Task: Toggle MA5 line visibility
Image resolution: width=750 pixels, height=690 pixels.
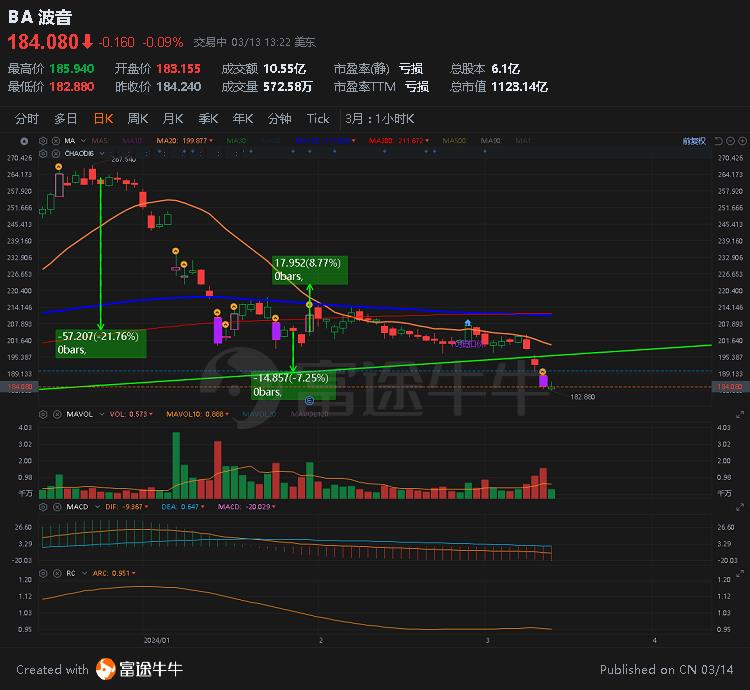Action: 100,141
